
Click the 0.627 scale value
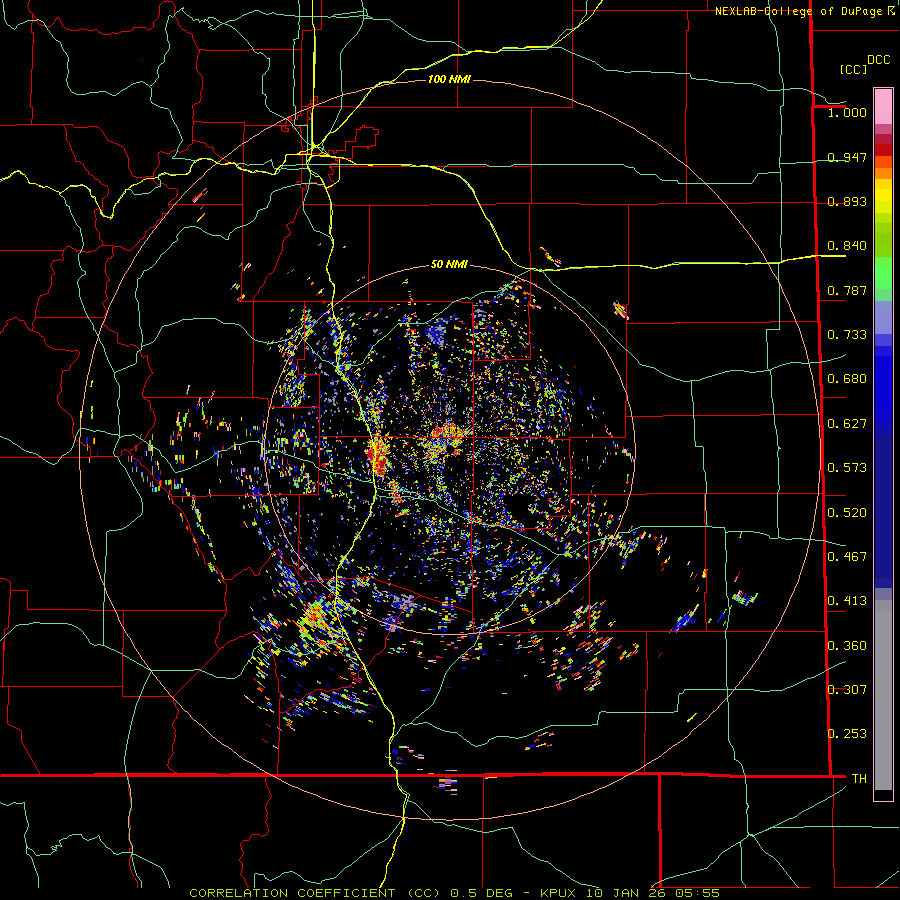[x=847, y=424]
